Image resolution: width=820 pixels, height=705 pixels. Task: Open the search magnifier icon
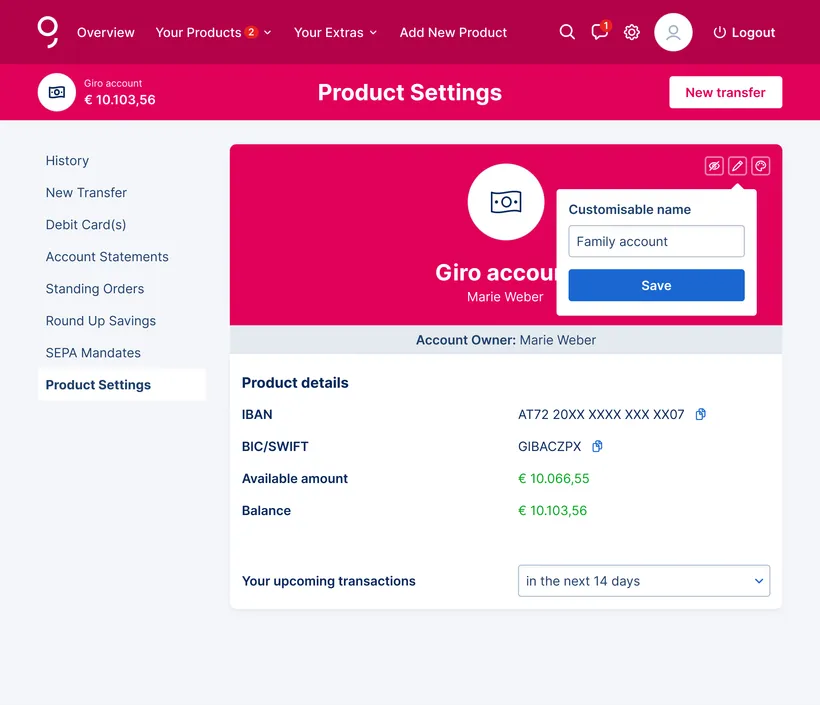click(x=567, y=32)
